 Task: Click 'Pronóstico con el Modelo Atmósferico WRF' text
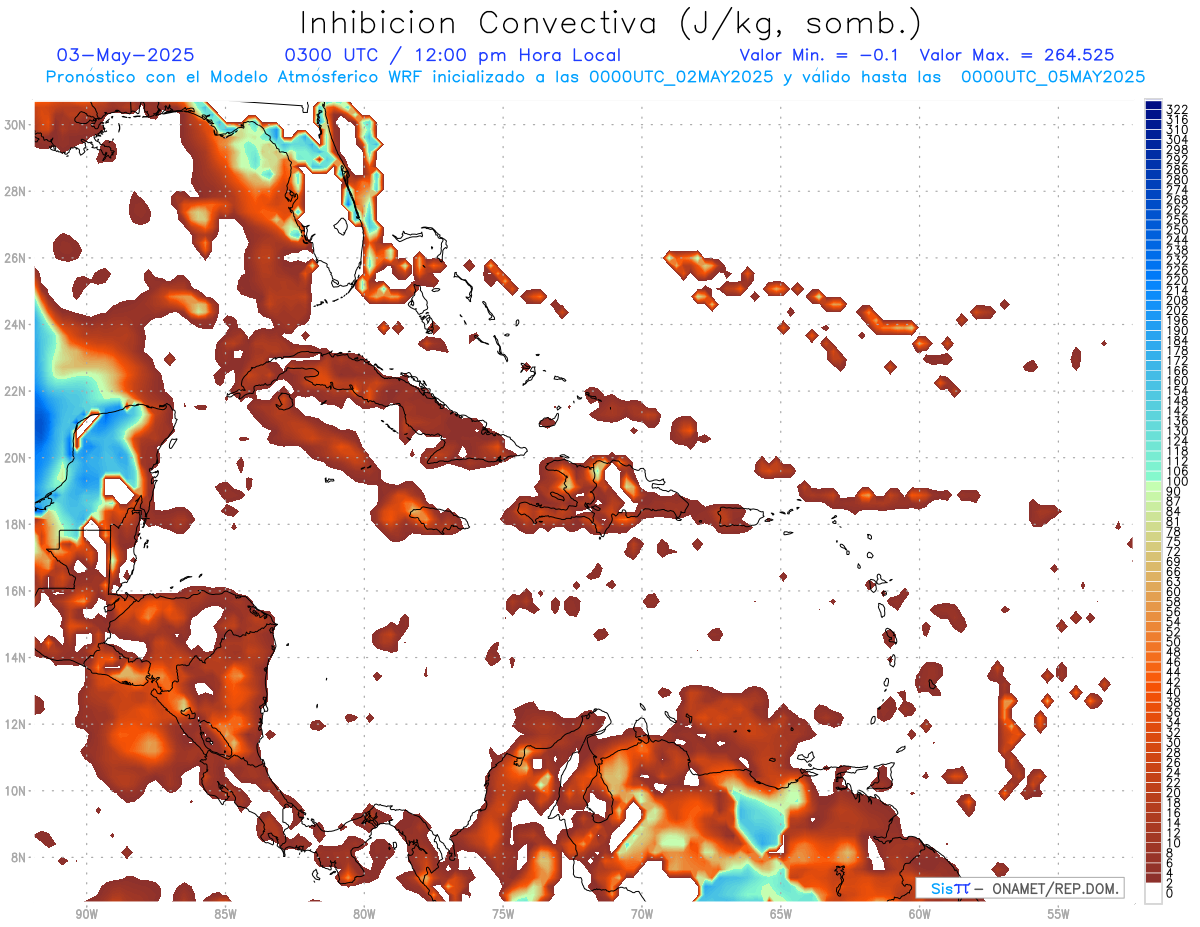tap(236, 77)
